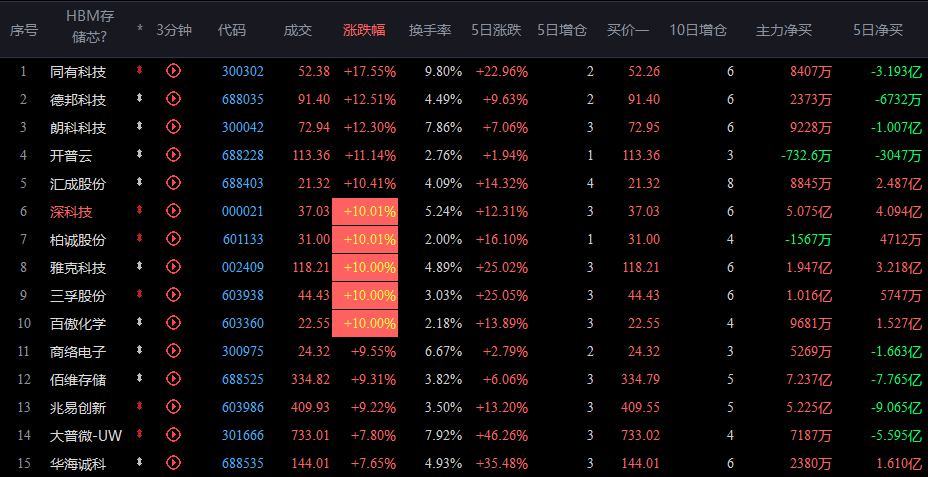The width and height of the screenshot is (928, 477).
Task: Open 3-minute chart icon for 商络电子
Action: [x=173, y=351]
